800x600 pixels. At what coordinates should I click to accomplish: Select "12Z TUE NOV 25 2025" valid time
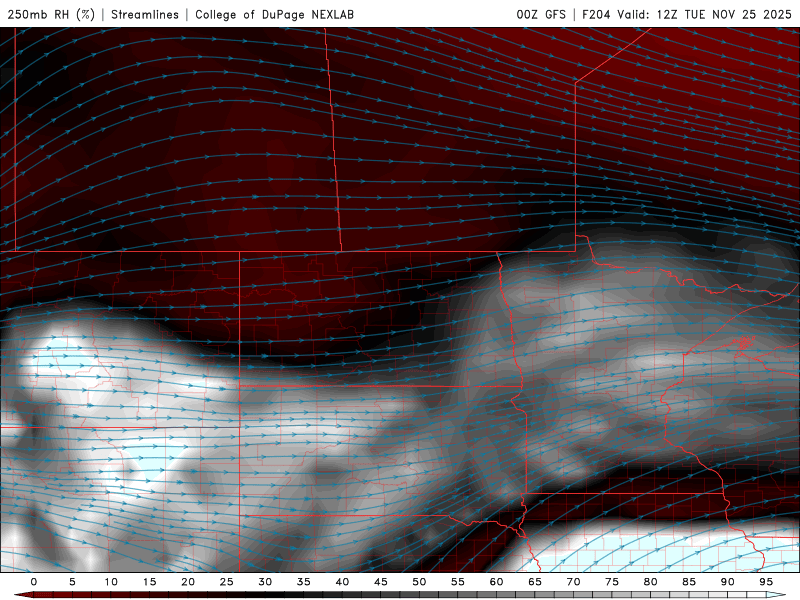[724, 14]
